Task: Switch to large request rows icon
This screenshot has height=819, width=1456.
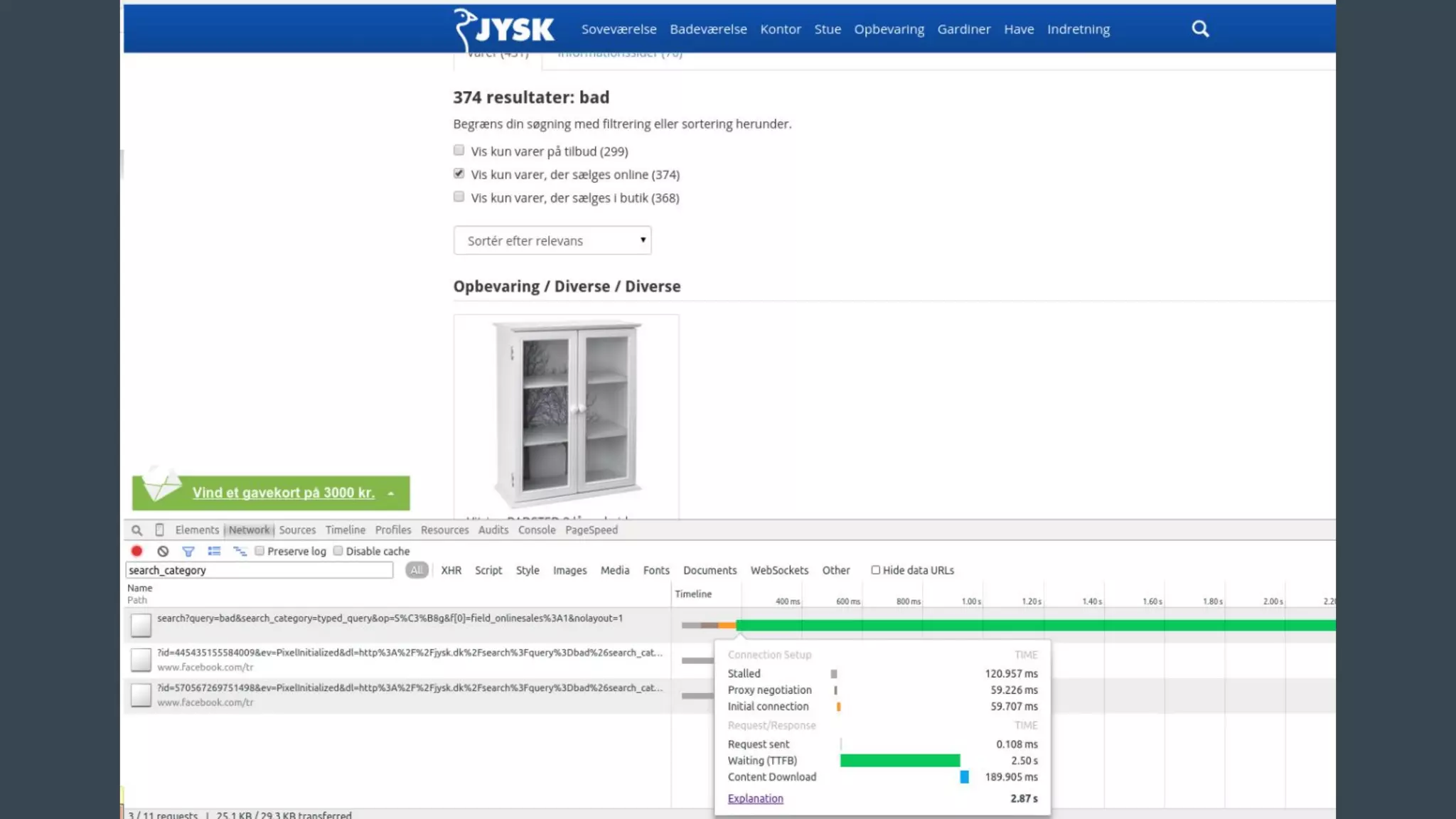Action: (x=214, y=551)
